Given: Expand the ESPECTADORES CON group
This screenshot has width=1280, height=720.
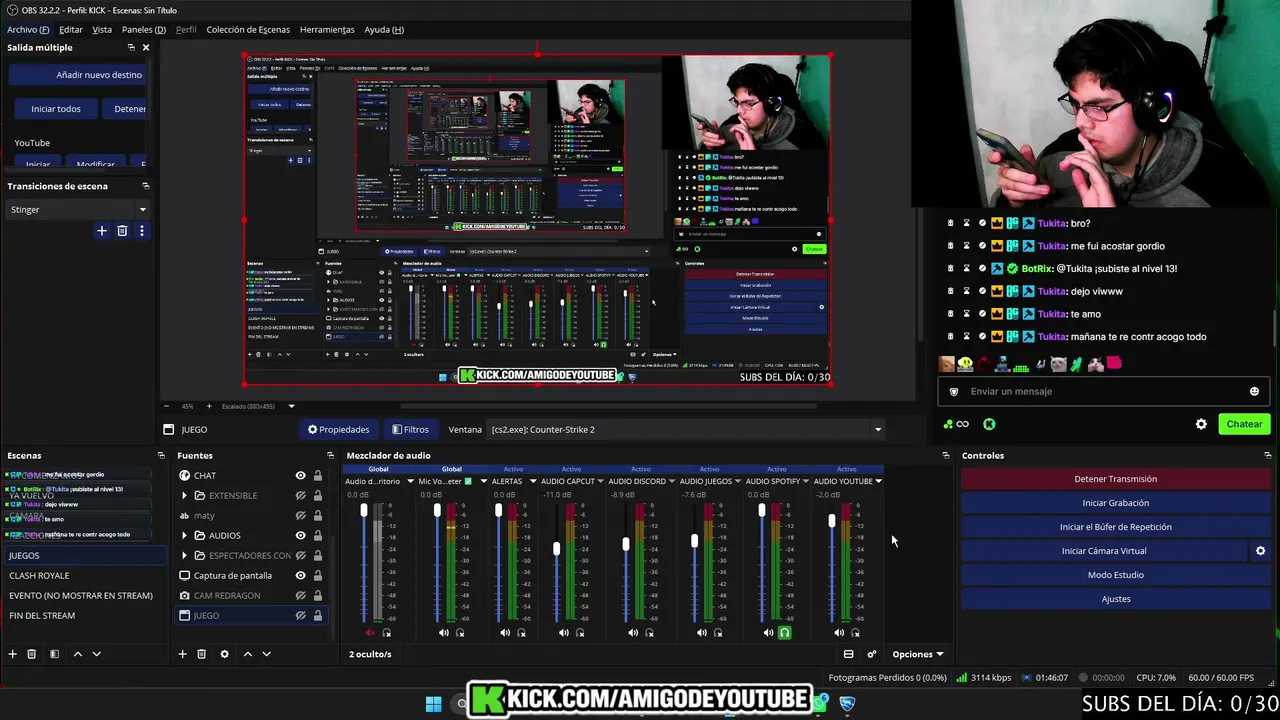Looking at the screenshot, I should point(184,555).
